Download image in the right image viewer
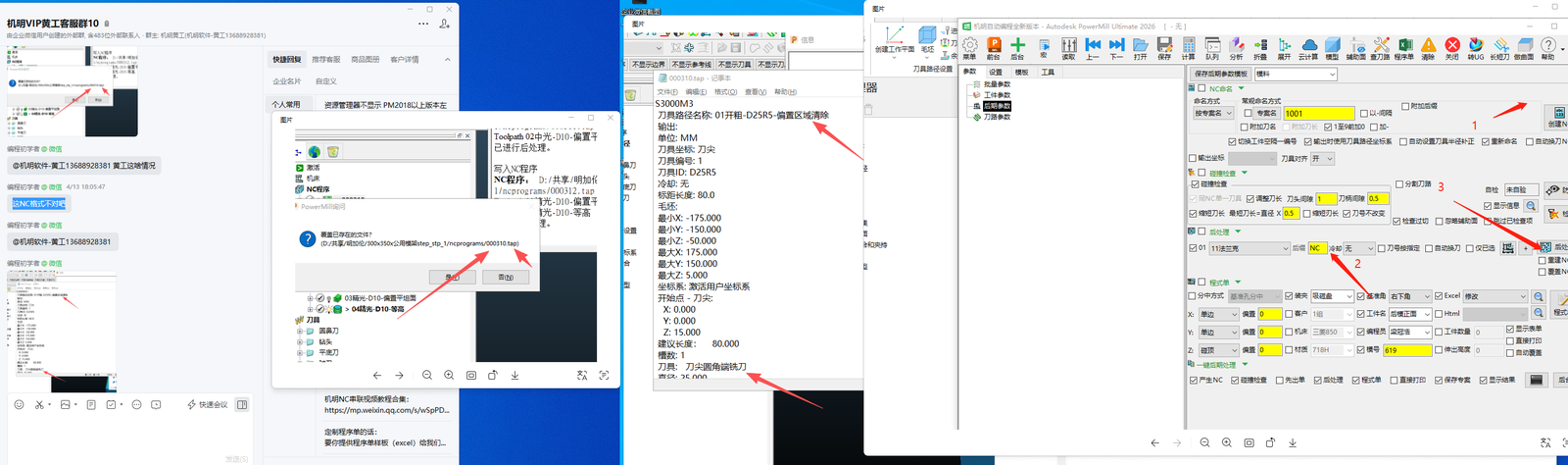Image resolution: width=1568 pixels, height=465 pixels. click(1292, 442)
